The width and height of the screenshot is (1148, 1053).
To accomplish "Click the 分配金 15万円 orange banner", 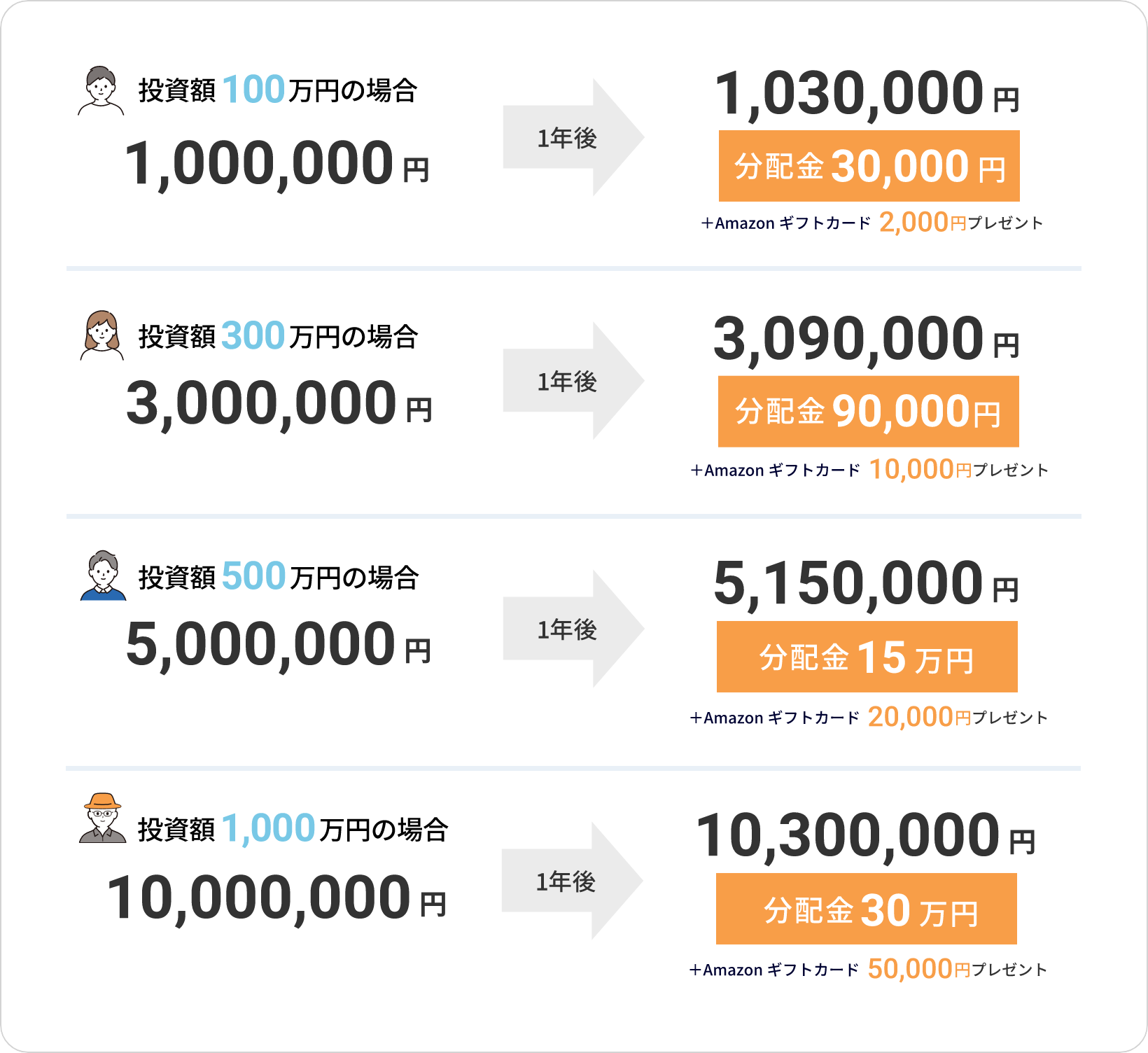I will (x=867, y=657).
